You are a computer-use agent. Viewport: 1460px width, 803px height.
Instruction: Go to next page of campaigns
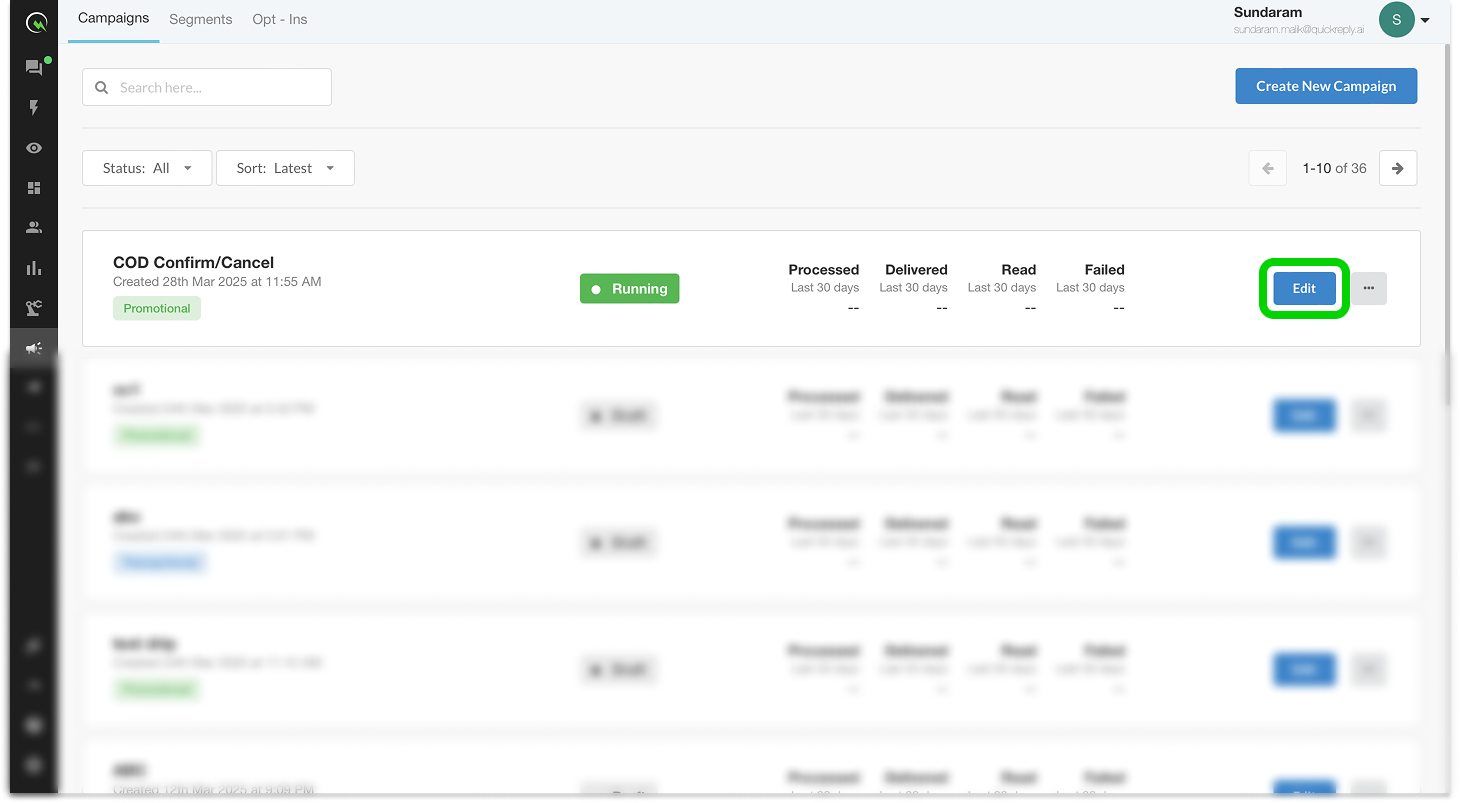1397,168
